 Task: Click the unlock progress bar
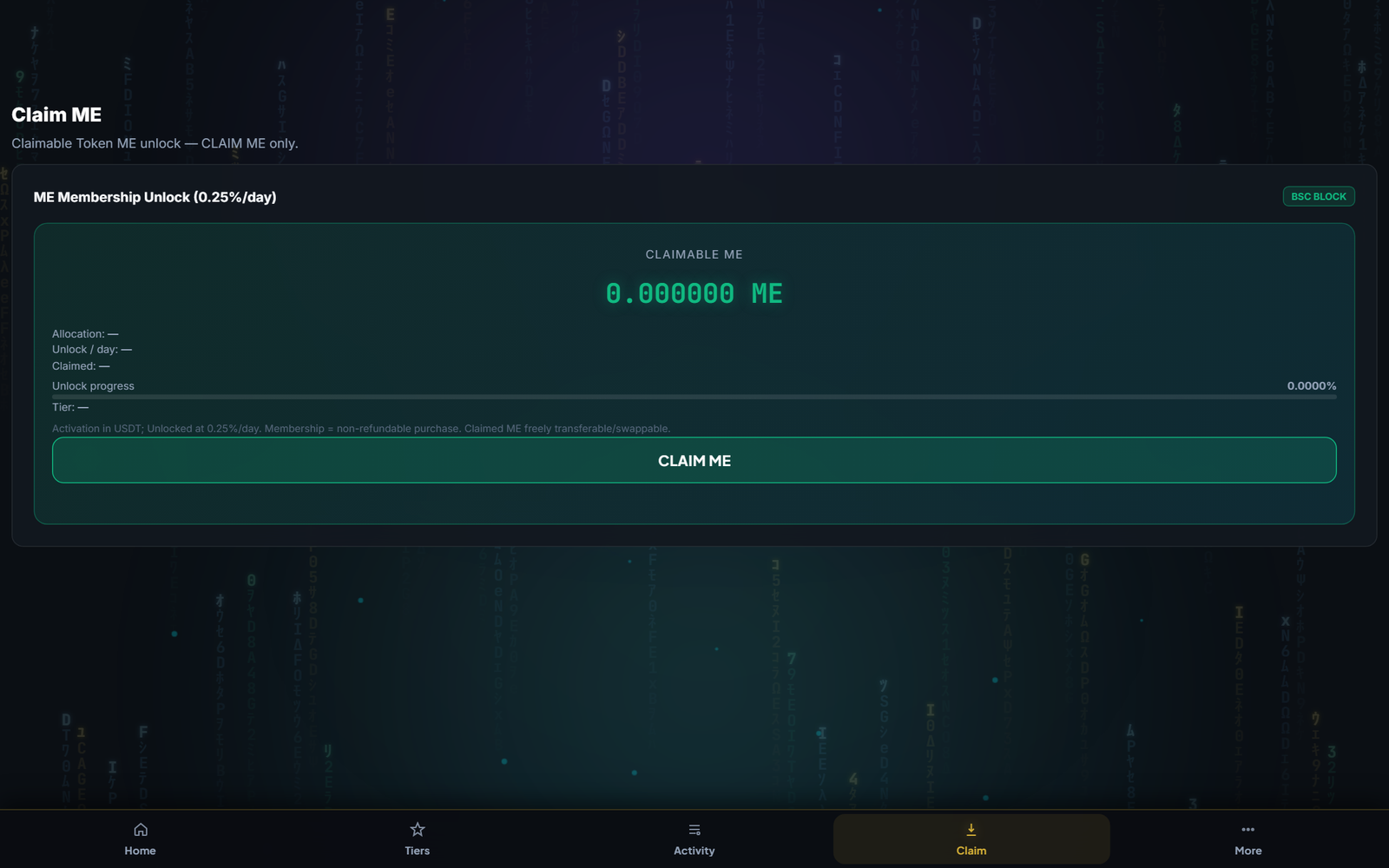[694, 397]
